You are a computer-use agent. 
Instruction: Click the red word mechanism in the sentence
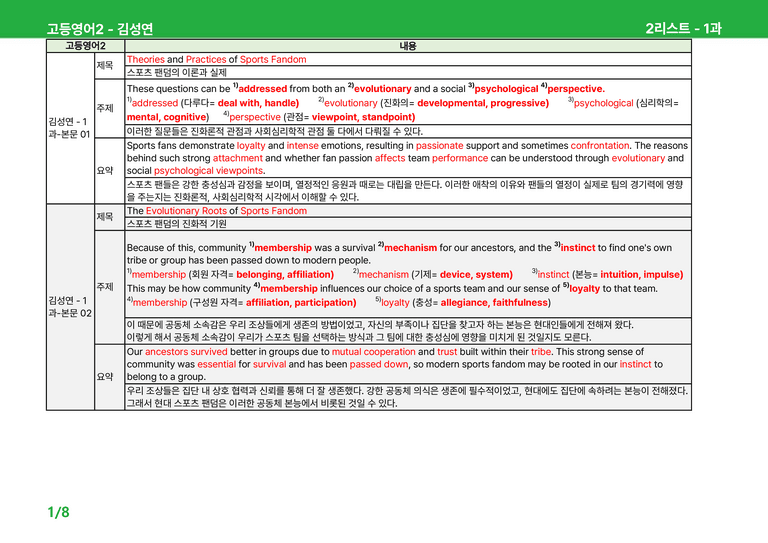tap(410, 248)
